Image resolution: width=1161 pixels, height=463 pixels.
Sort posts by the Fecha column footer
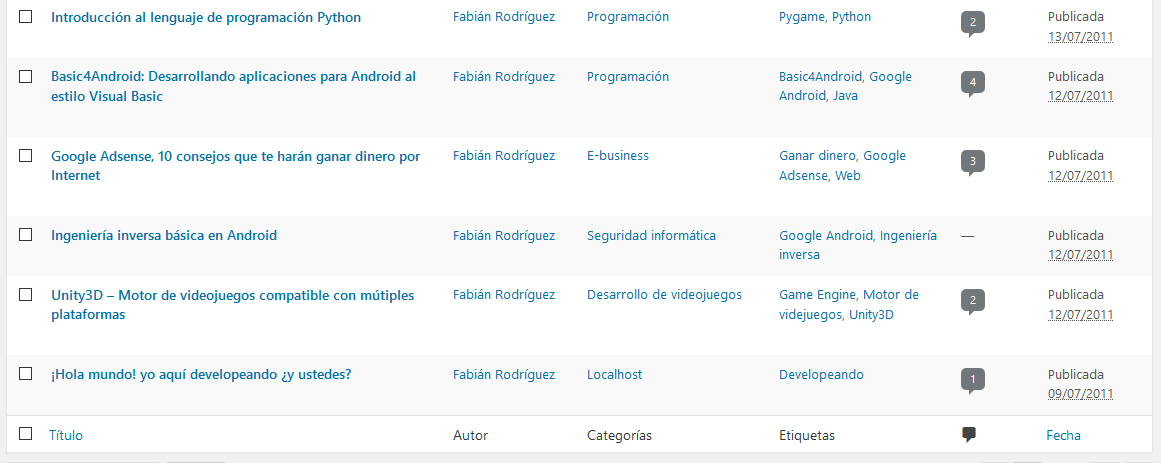tap(1063, 436)
